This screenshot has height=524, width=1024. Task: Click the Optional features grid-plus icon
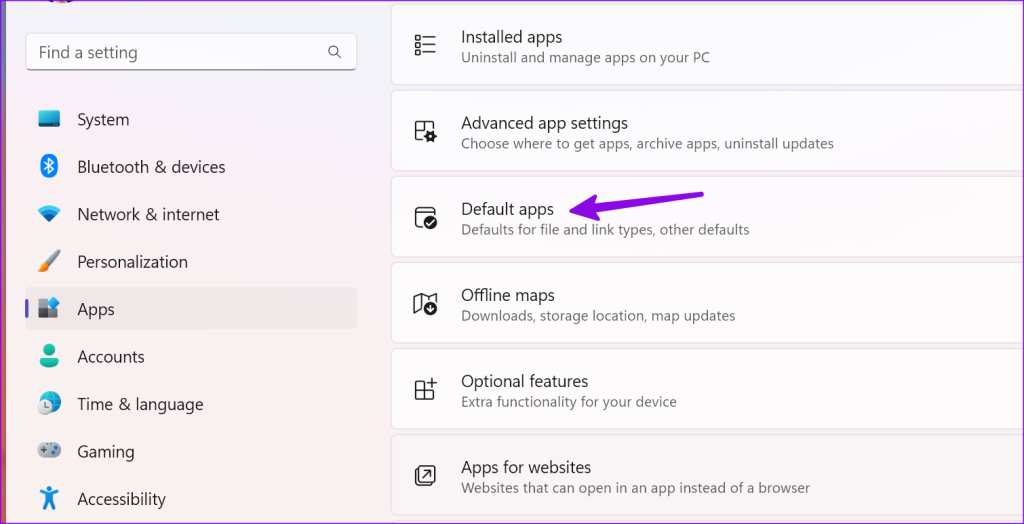[425, 390]
